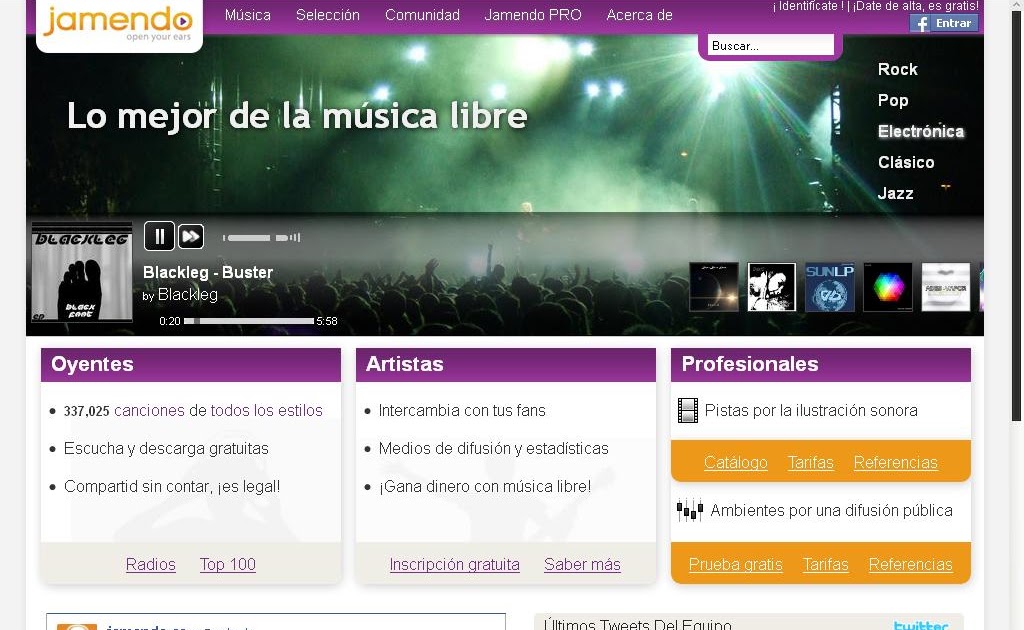1024x630 pixels.
Task: Open the Comunidad menu
Action: [423, 15]
